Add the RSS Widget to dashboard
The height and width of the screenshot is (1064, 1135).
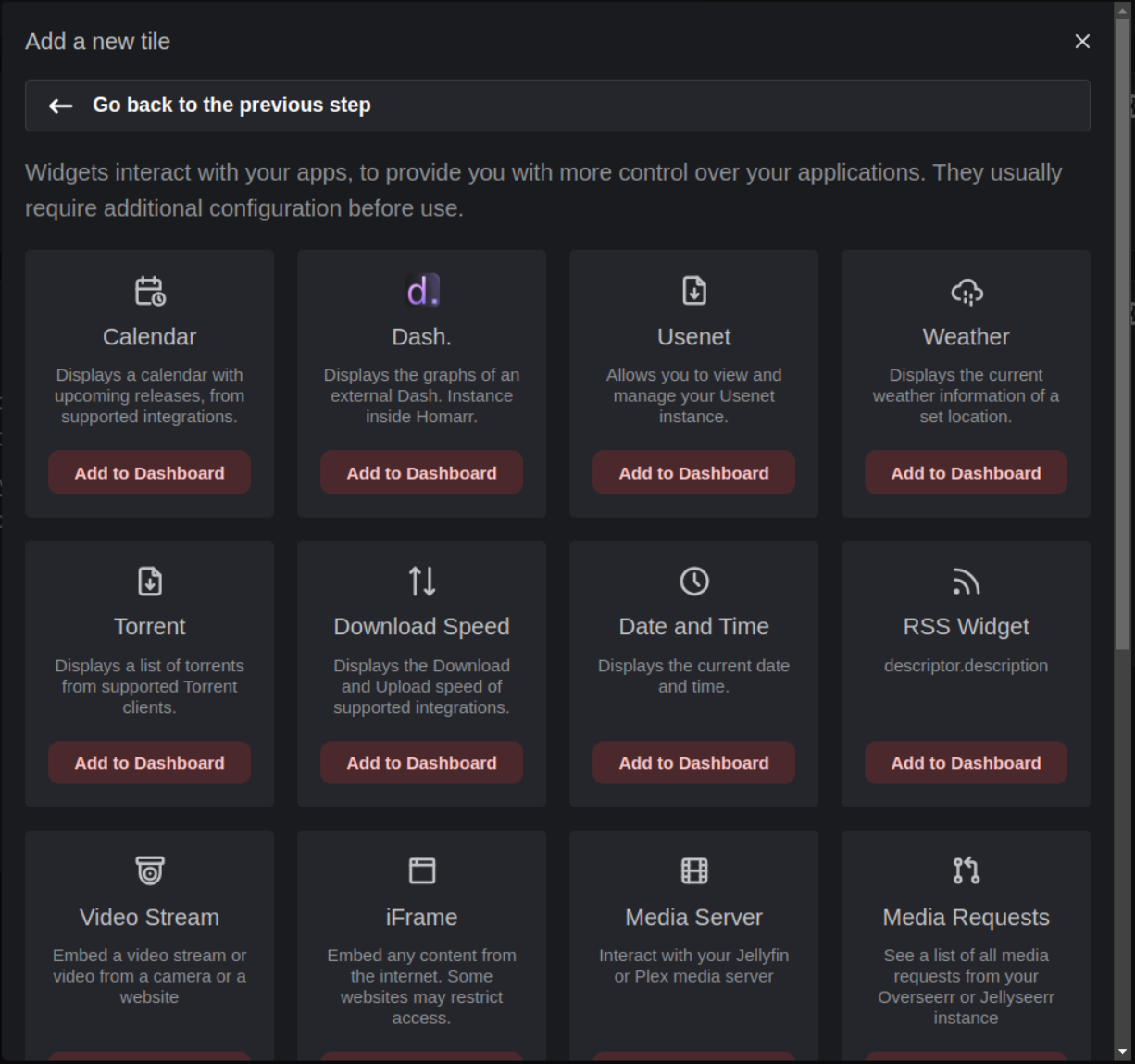click(x=966, y=763)
